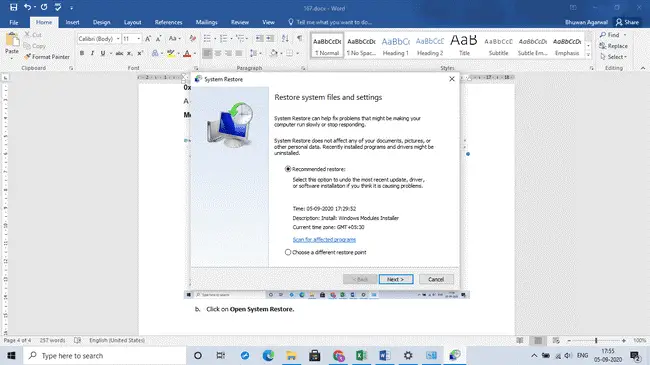Click the Save icon in title bar
The height and width of the screenshot is (365, 650).
click(x=14, y=7)
